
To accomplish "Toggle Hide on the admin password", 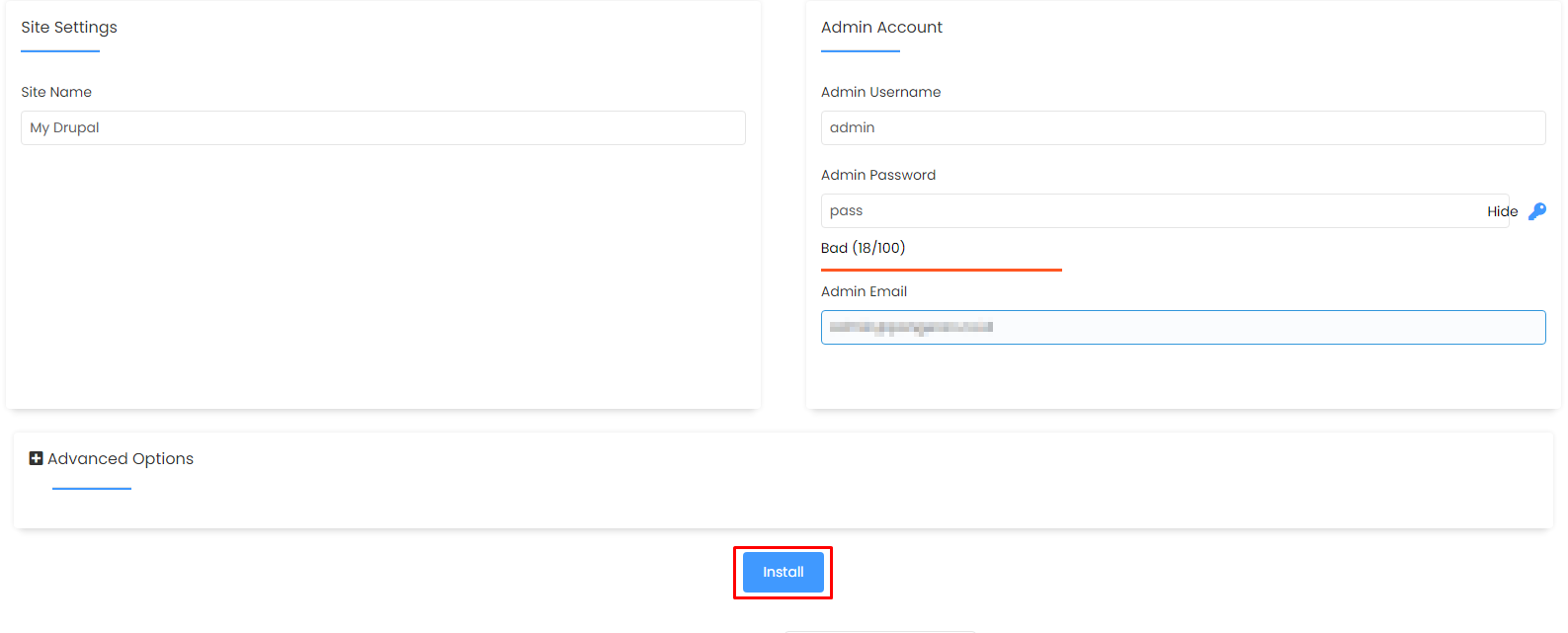I will 1502,211.
